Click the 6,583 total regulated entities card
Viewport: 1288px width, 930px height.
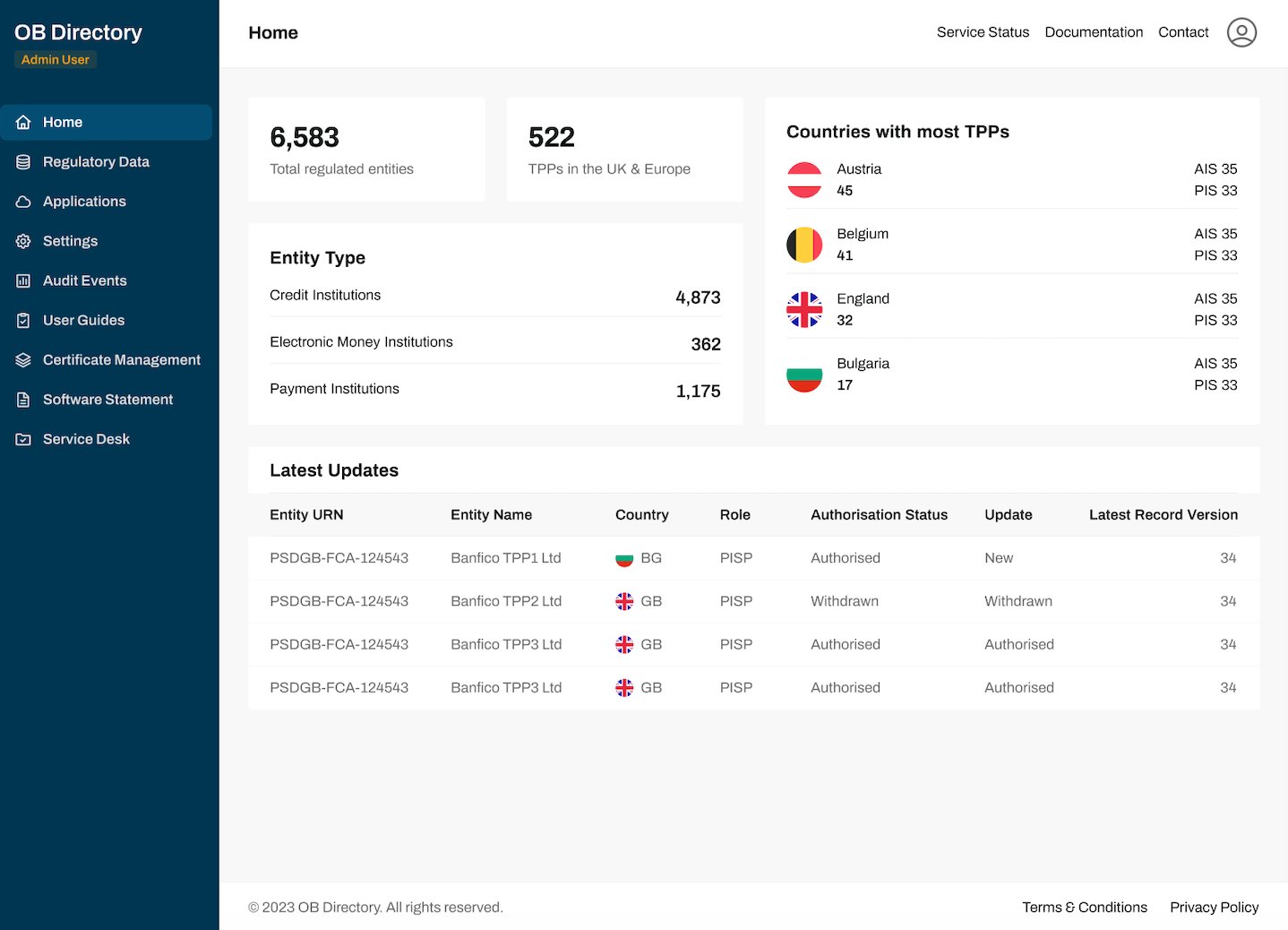[x=366, y=150]
